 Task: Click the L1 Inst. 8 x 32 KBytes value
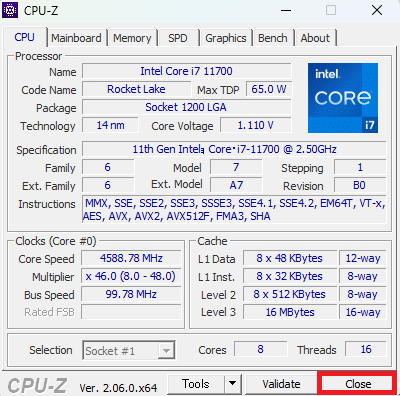290,276
